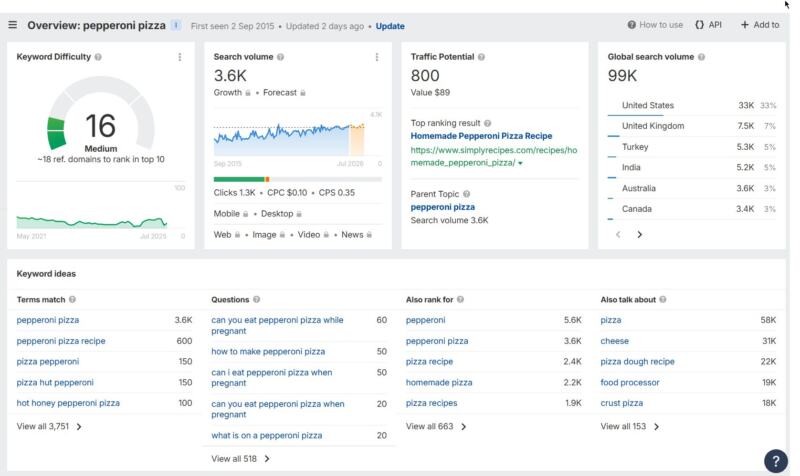Click the Keyword Difficulty gauge
The height and width of the screenshot is (476, 800).
click(x=101, y=114)
